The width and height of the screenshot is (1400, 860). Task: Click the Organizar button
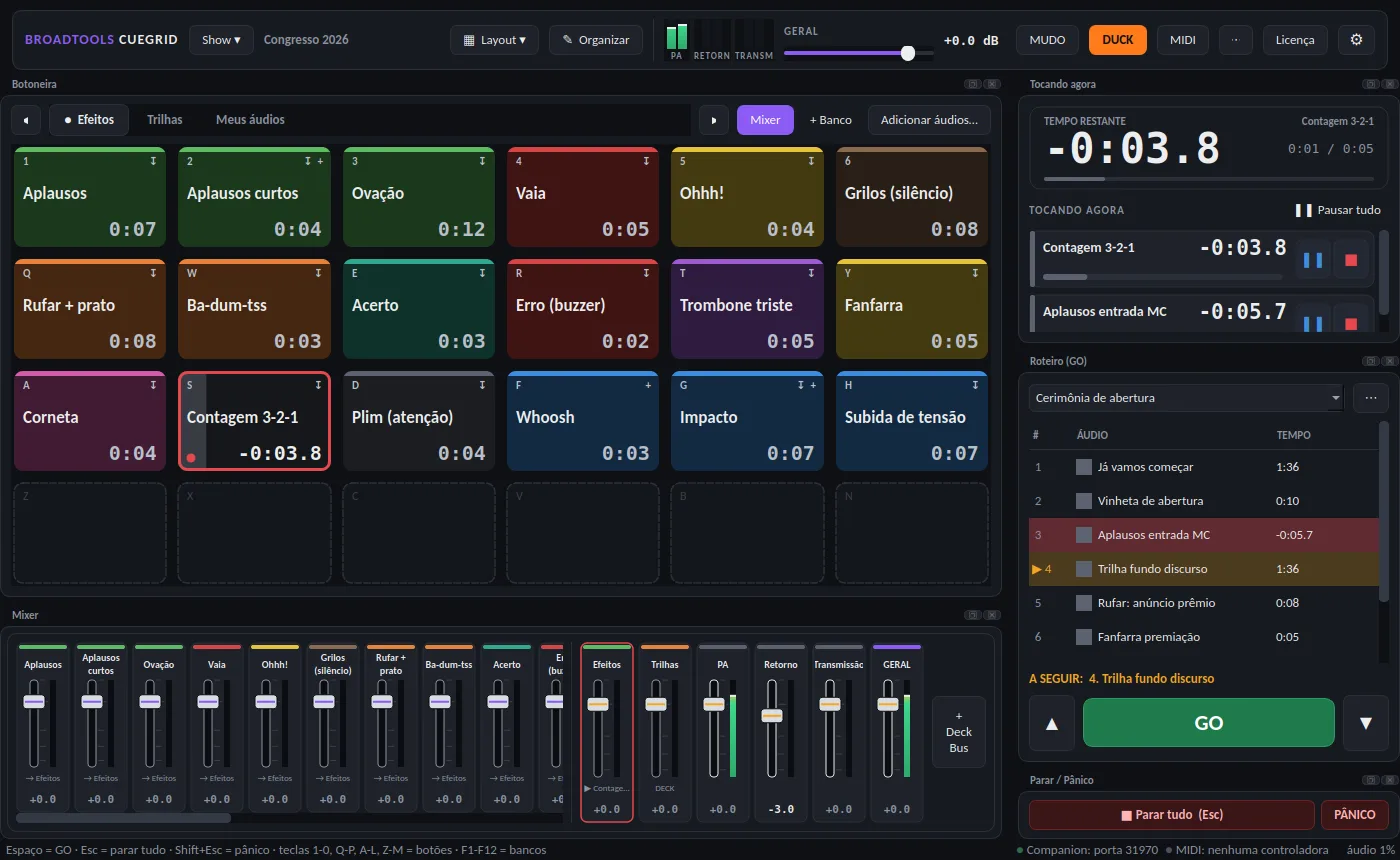tap(596, 40)
